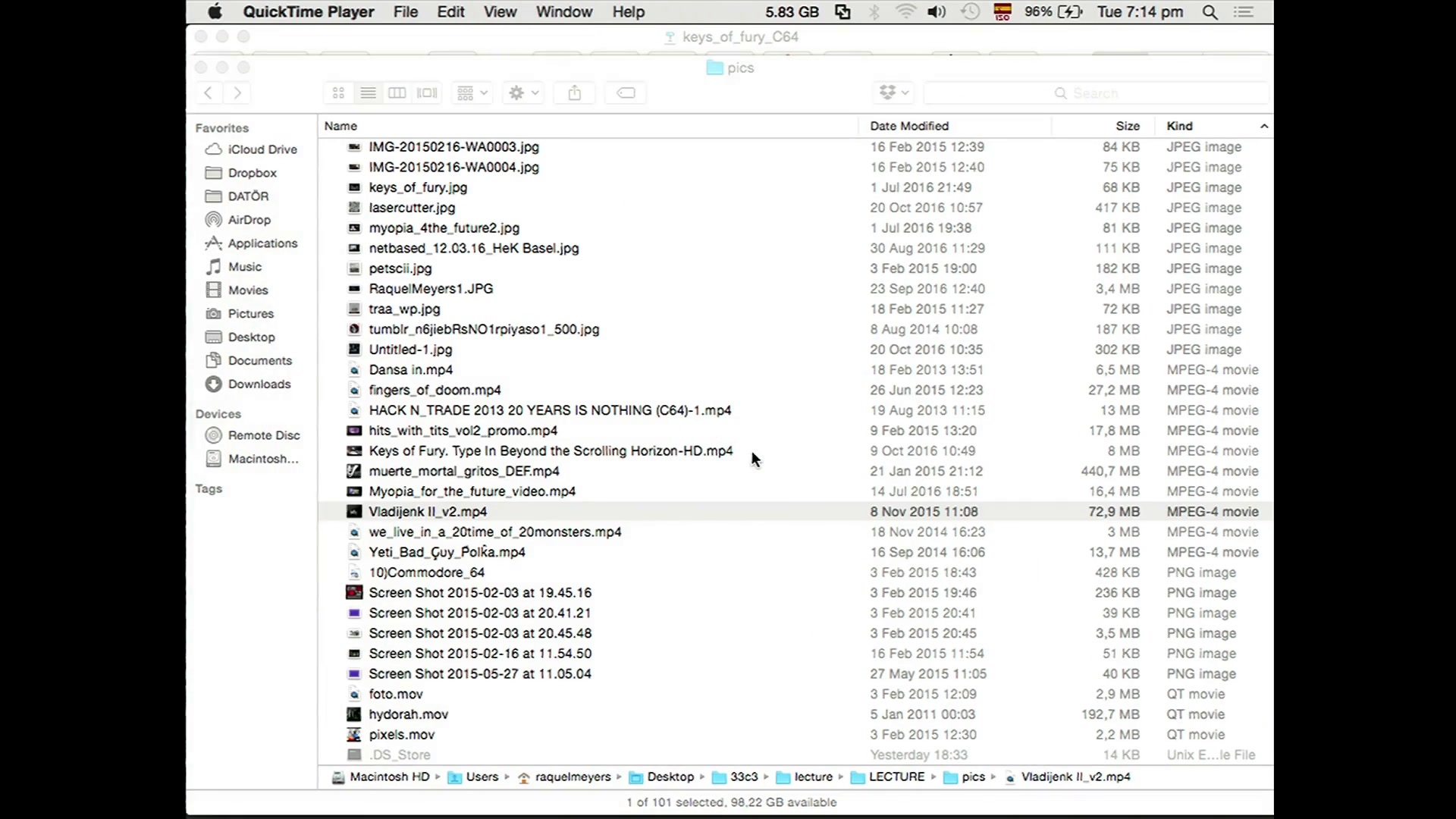Screen dimensions: 1456x819
Task: Select Yeti_Bad_Guy_Polka.mp4 file
Action: pyautogui.click(x=447, y=552)
